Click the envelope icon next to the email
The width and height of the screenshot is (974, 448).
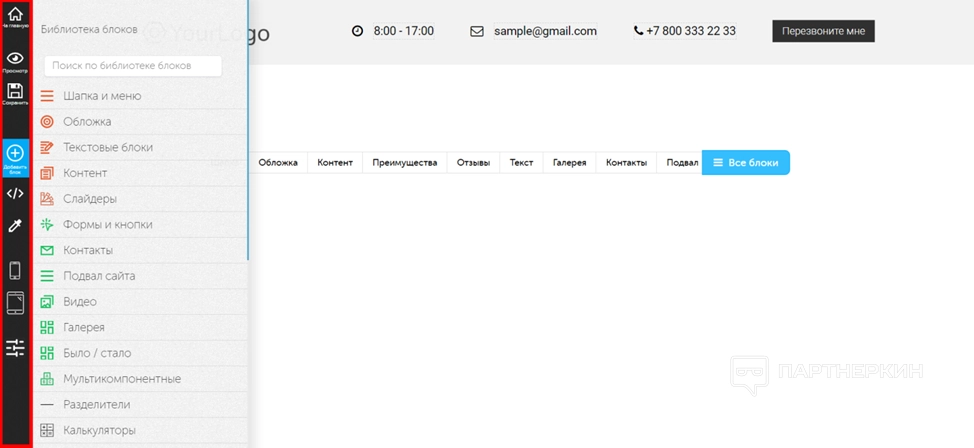coord(476,31)
